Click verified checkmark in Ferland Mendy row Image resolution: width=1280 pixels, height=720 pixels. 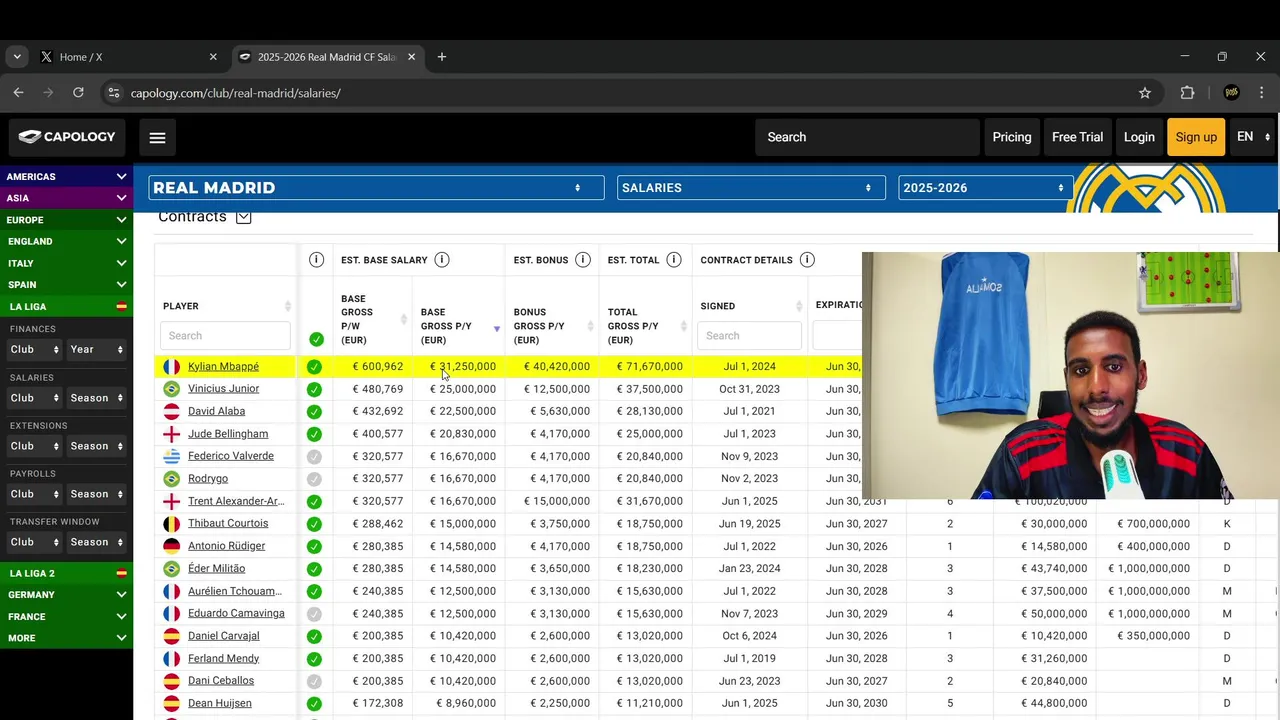(314, 659)
